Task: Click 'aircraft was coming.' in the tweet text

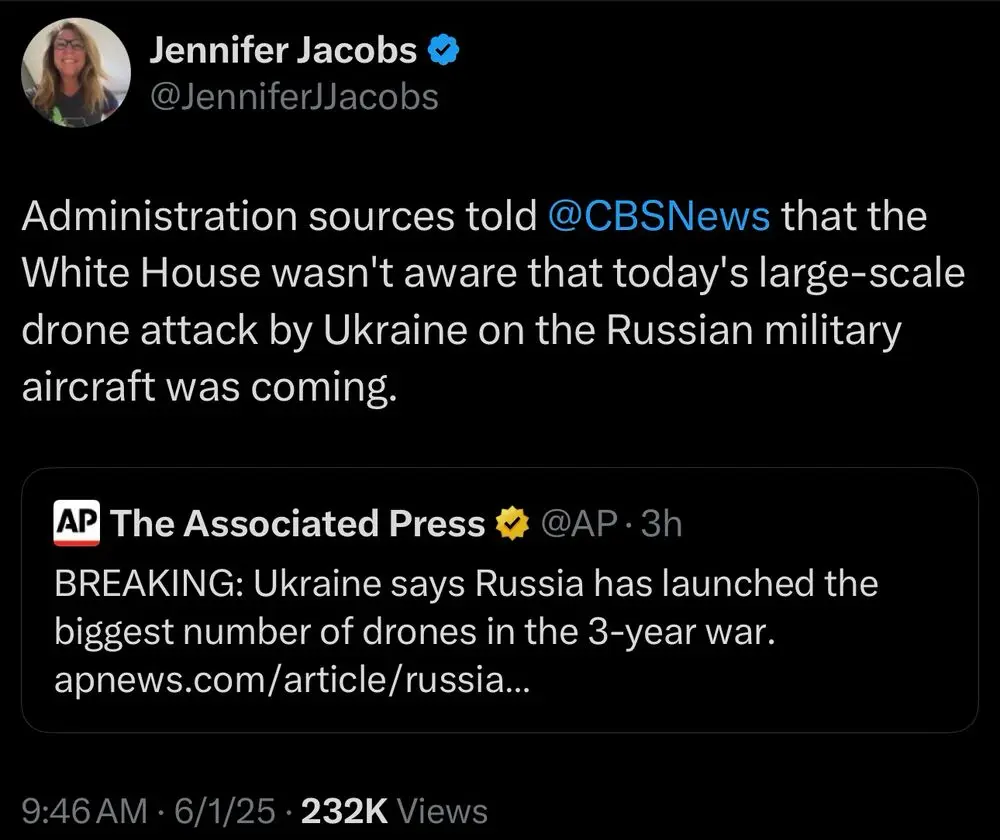Action: 209,385
